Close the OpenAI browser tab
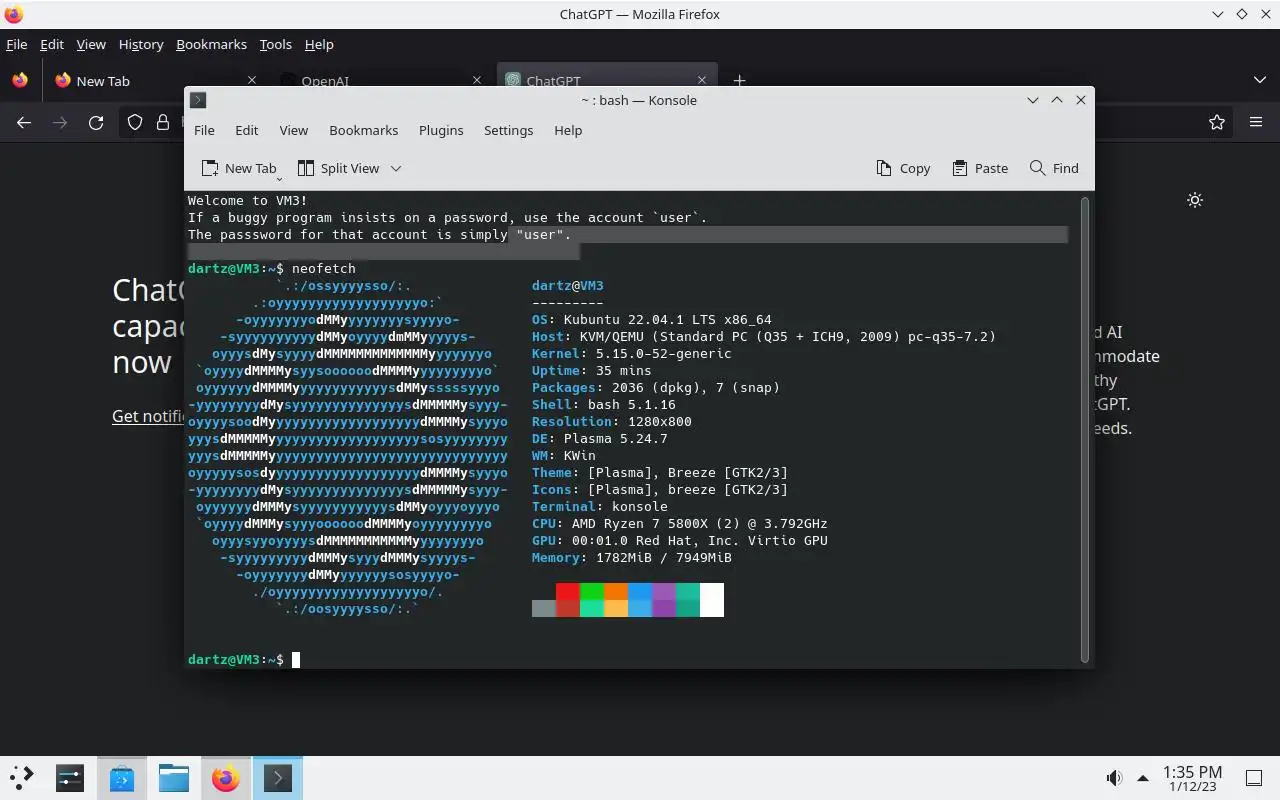 pos(476,80)
